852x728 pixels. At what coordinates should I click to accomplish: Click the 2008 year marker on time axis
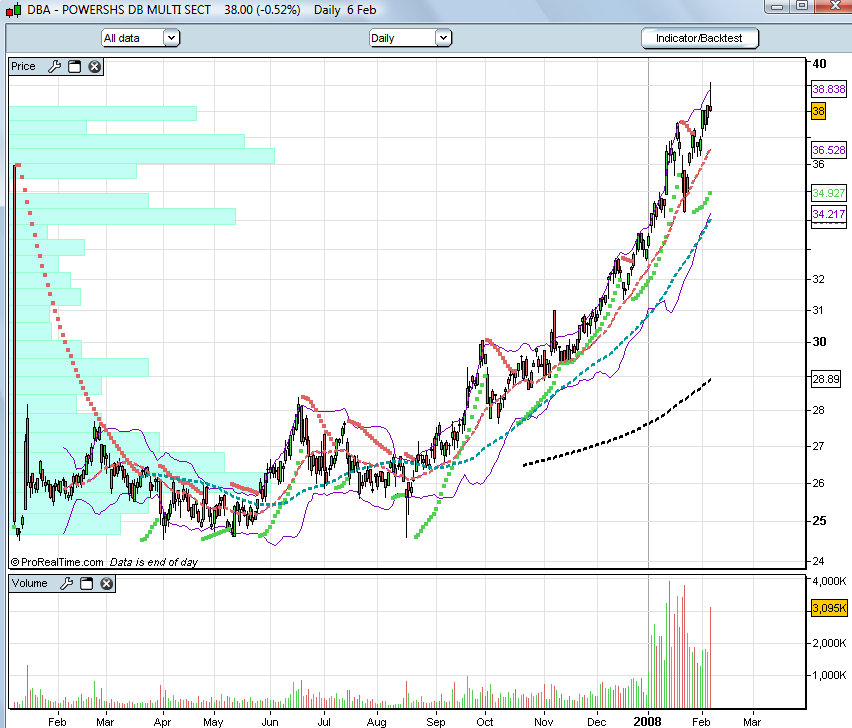click(x=648, y=721)
